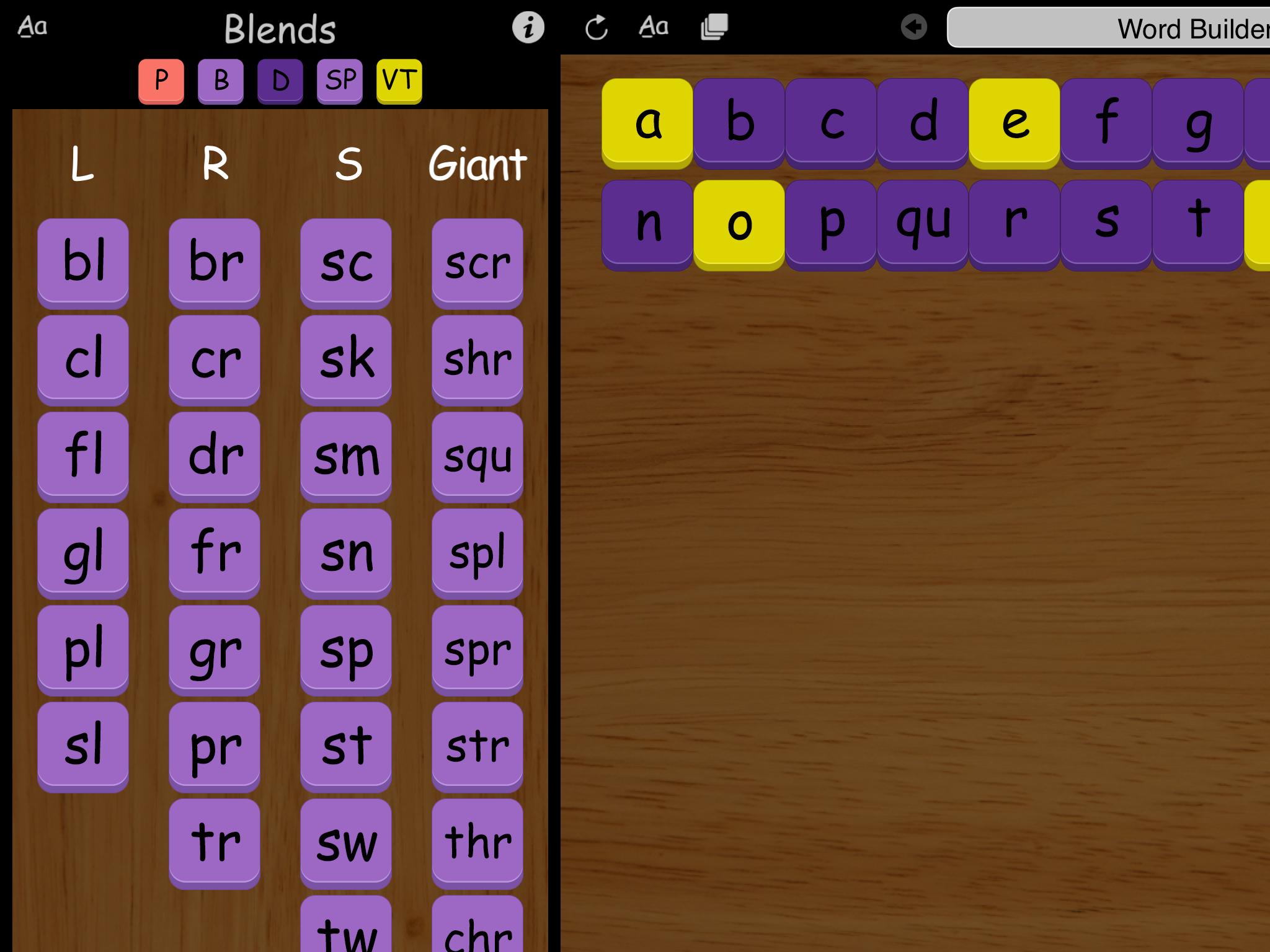Screen dimensions: 1270x952
Task: Tap the 'scr' giant blend tile
Action: (477, 262)
